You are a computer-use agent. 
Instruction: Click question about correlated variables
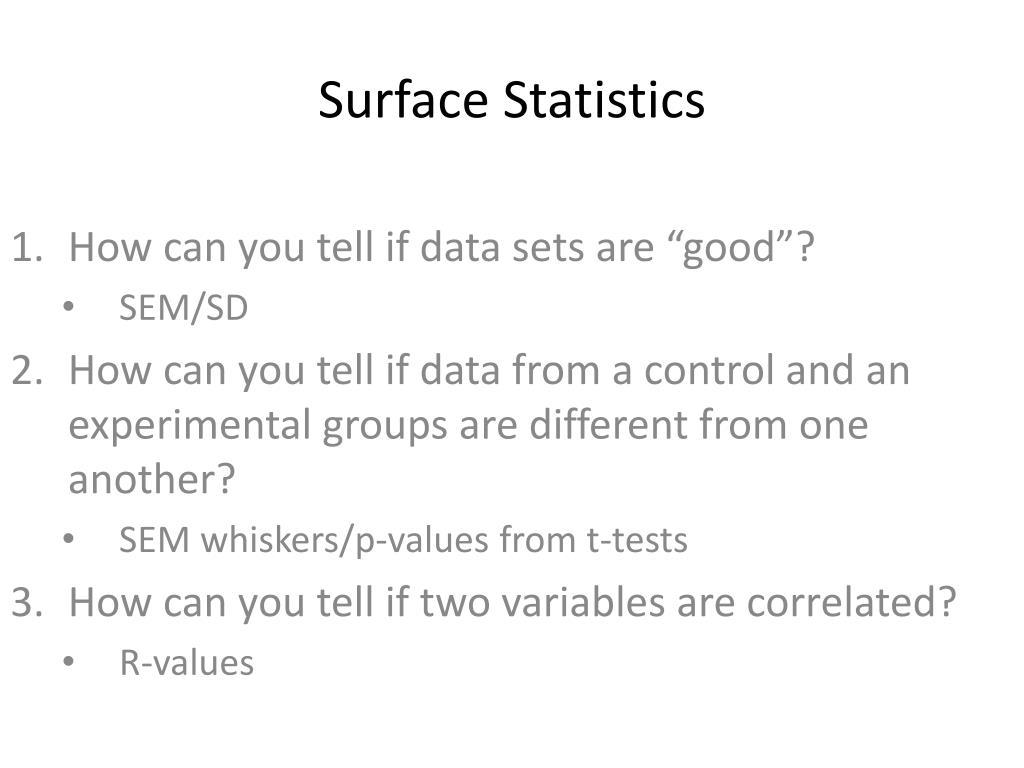tap(512, 603)
